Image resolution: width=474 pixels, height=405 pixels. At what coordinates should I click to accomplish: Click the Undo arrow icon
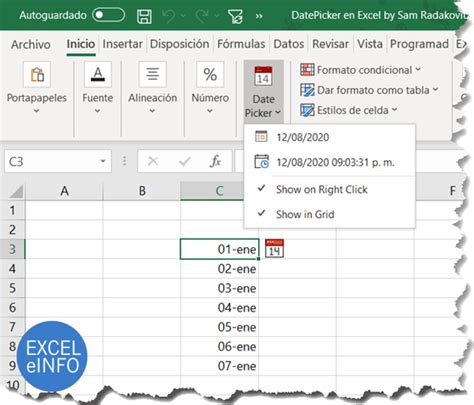[x=169, y=16]
